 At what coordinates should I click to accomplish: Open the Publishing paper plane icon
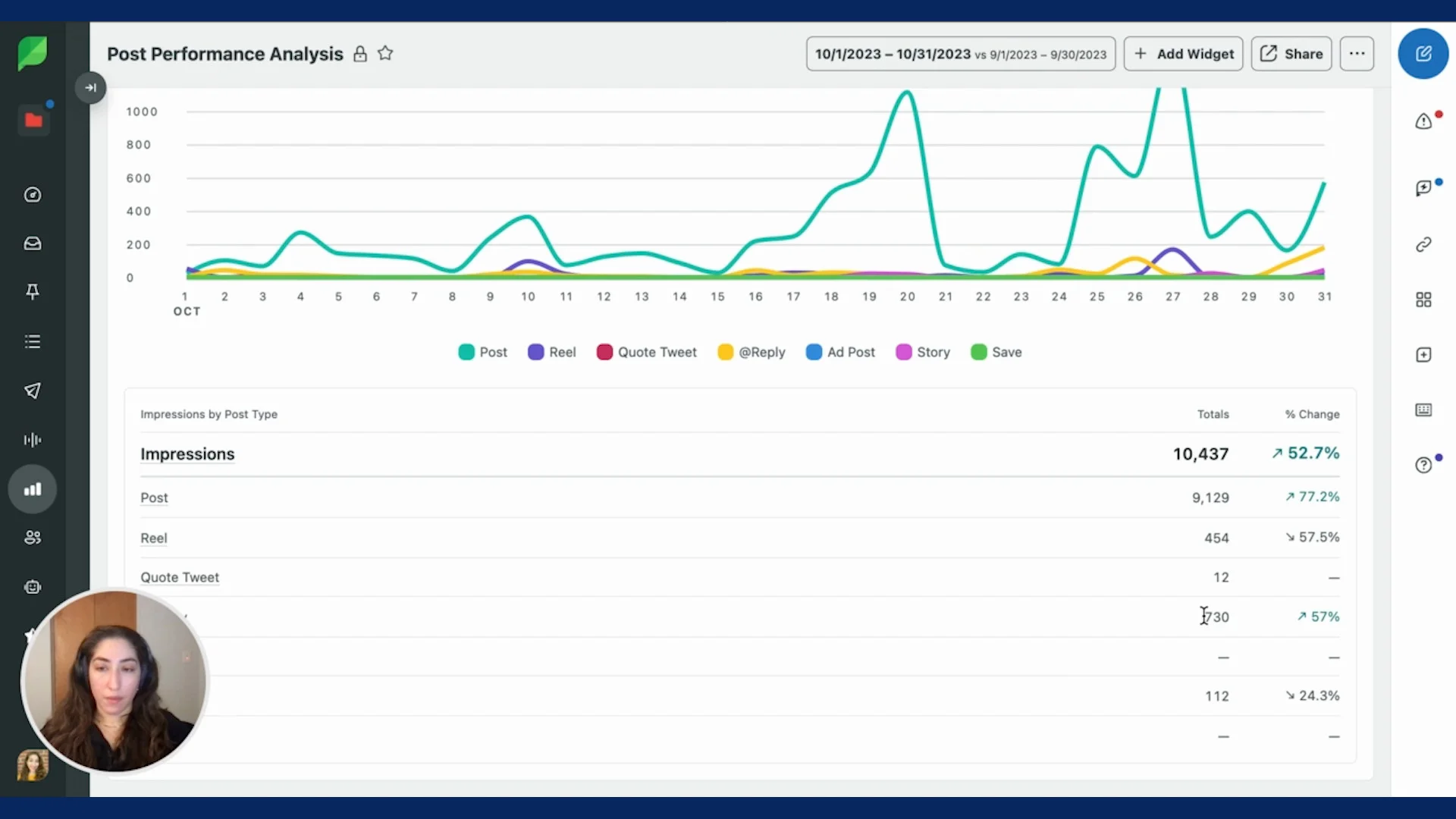coord(33,391)
